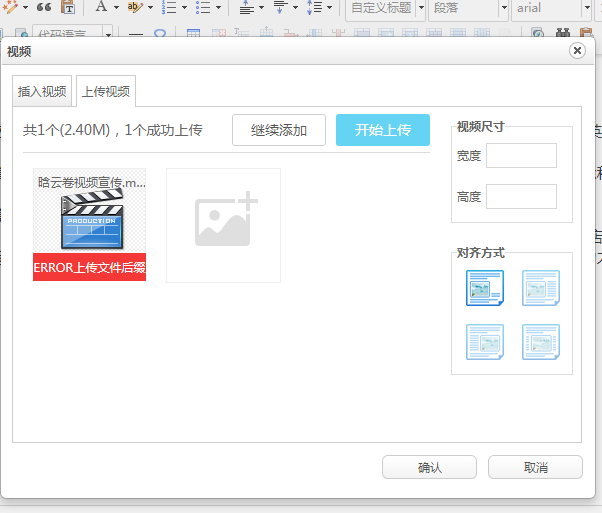This screenshot has height=513, width=602.
Task: Select the highlighted top-left alignment icon in 对齐方式
Action: coord(485,288)
